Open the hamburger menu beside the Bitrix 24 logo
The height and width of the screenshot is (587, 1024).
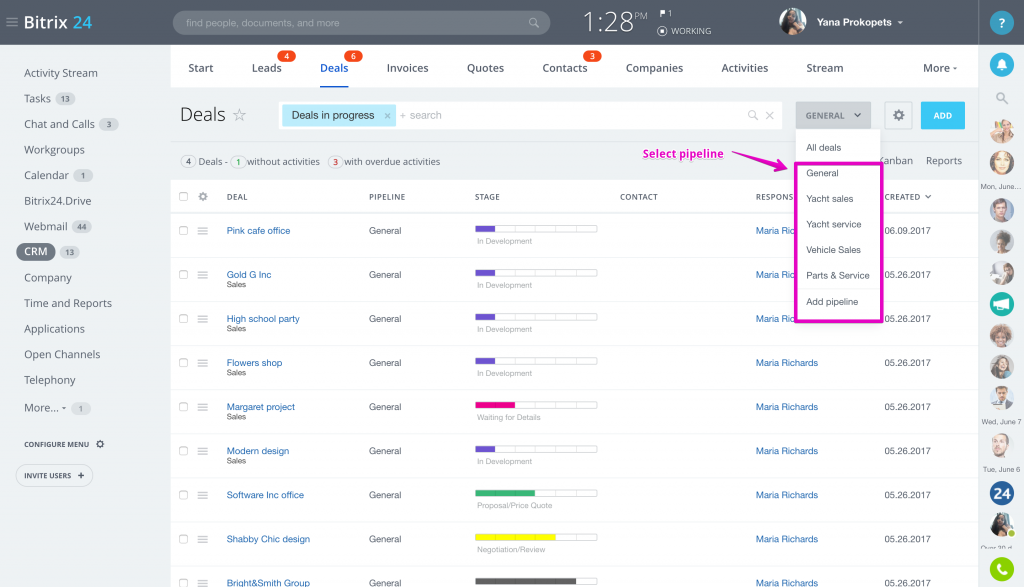click(12, 22)
